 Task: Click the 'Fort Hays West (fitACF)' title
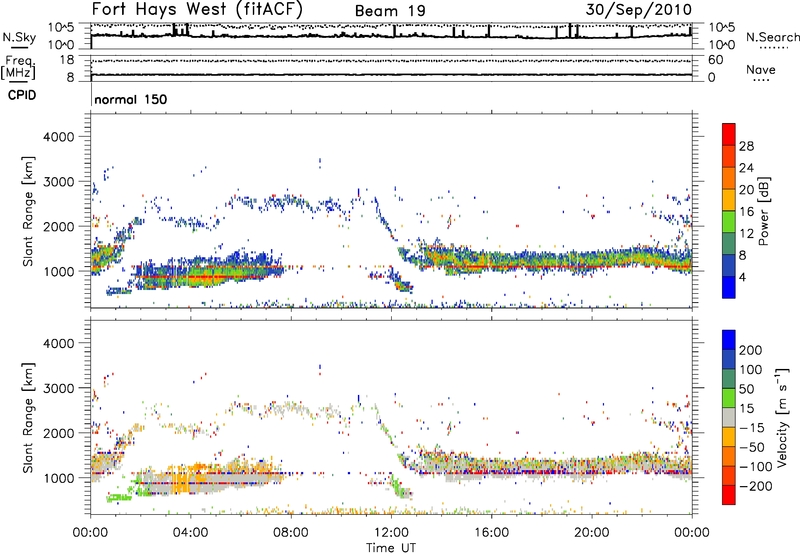coord(197,9)
